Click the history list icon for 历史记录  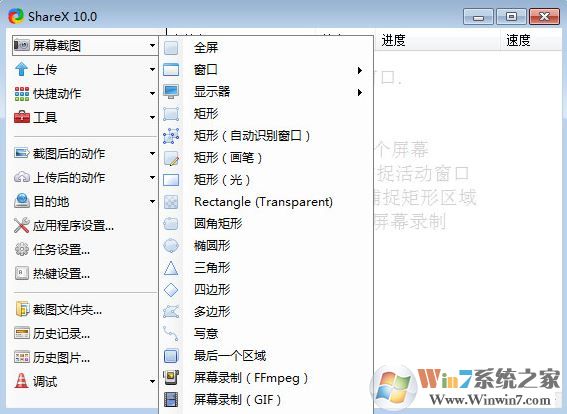coord(22,333)
